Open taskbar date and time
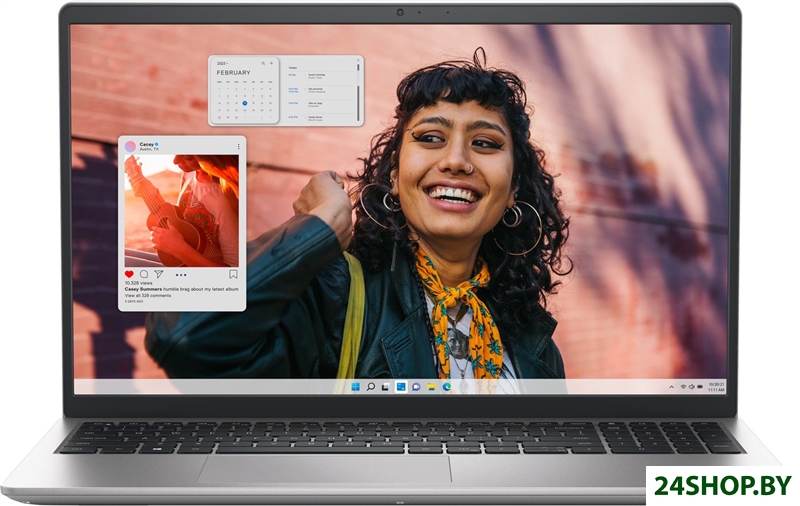The height and width of the screenshot is (506, 800). [x=716, y=387]
